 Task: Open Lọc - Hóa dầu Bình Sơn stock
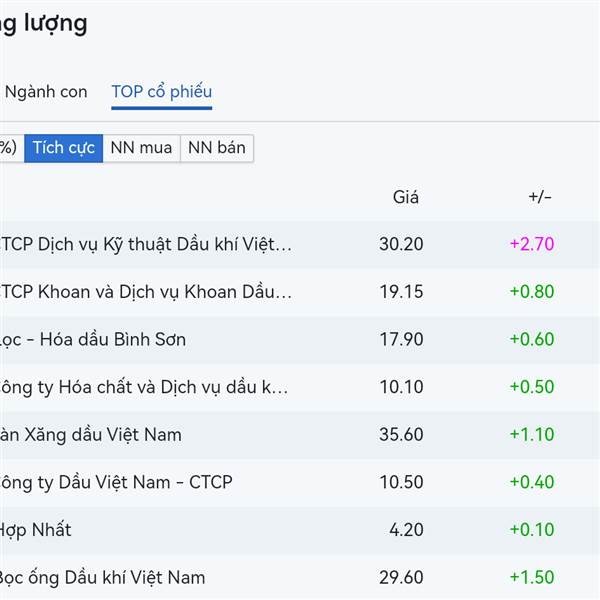(x=300, y=339)
